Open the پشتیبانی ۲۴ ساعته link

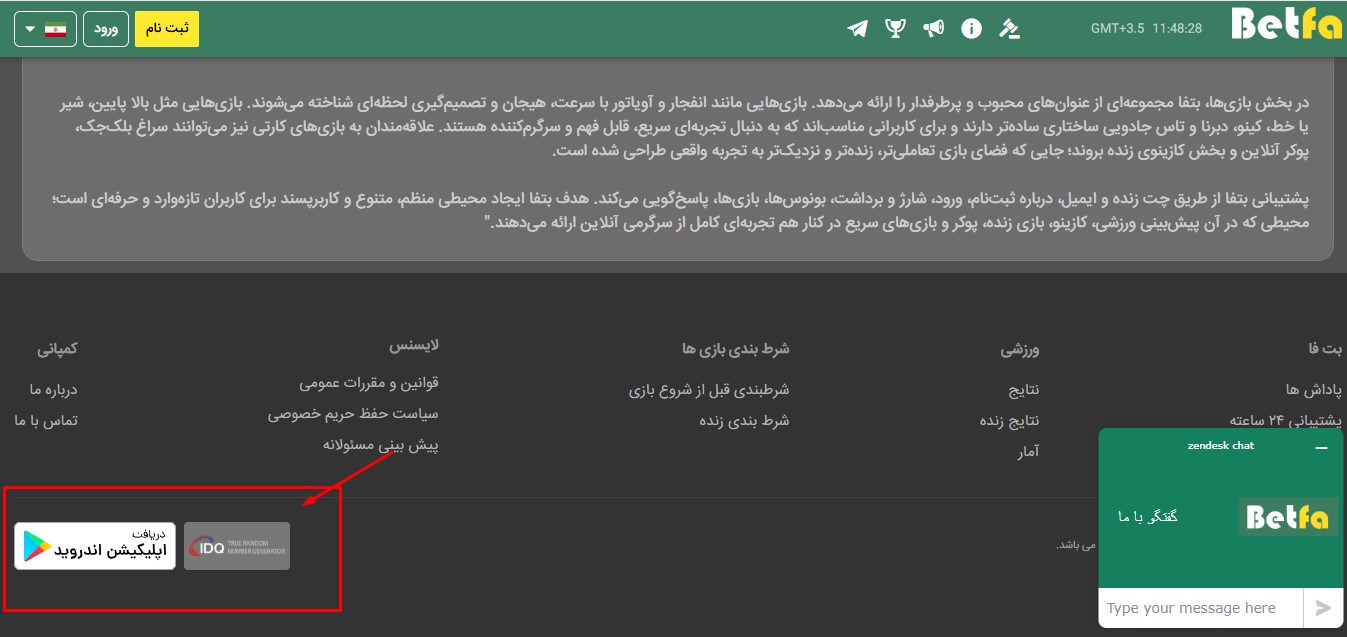pos(1286,420)
